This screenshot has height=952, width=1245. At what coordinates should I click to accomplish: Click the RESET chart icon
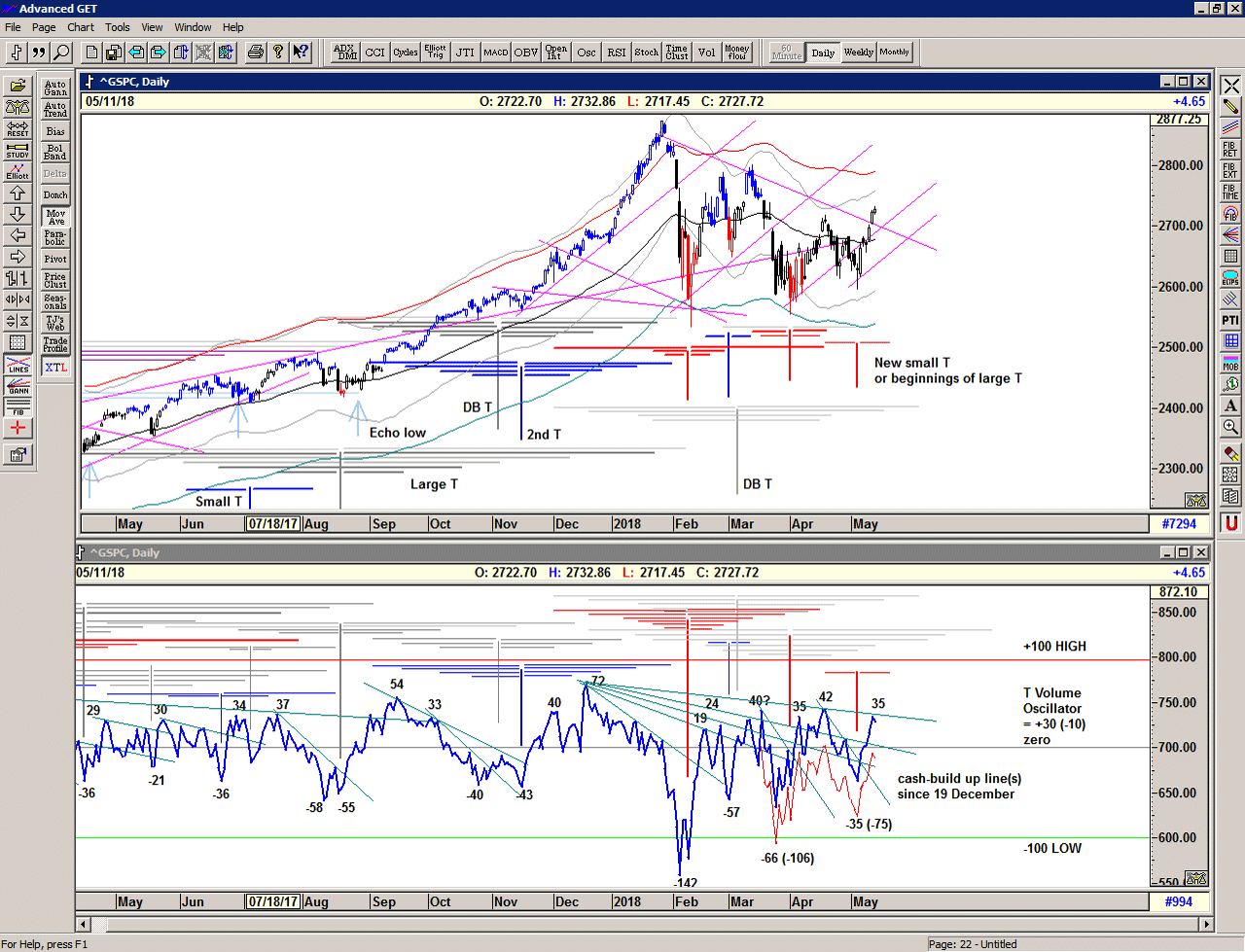click(18, 128)
